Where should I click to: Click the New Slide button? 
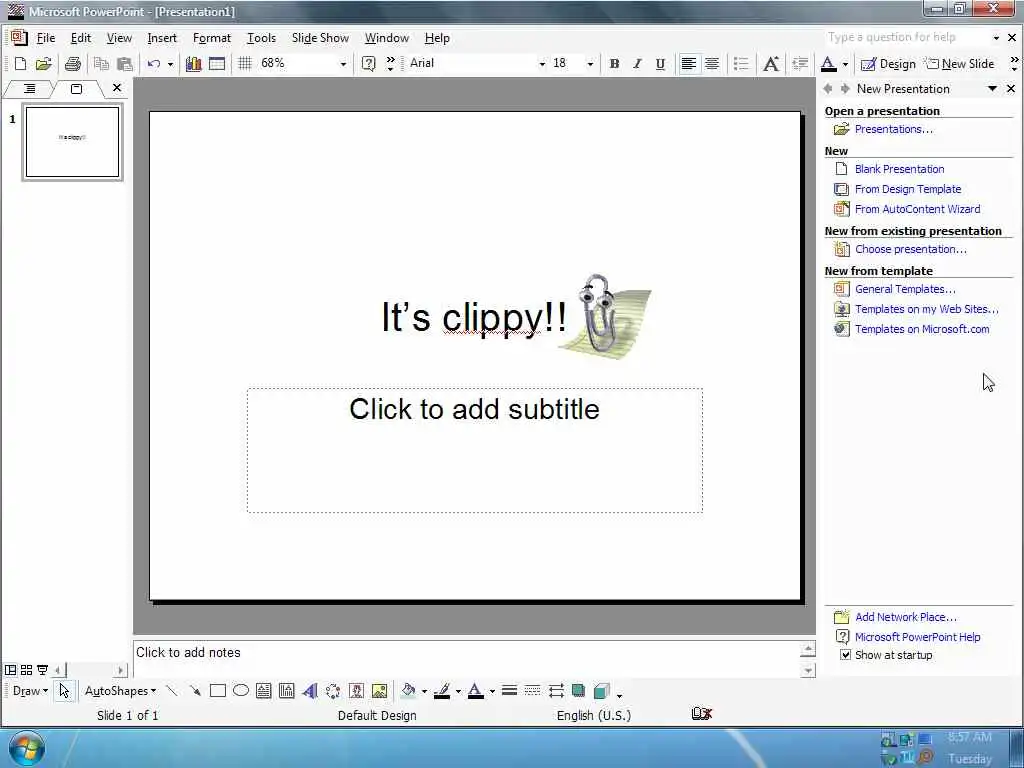tap(960, 63)
